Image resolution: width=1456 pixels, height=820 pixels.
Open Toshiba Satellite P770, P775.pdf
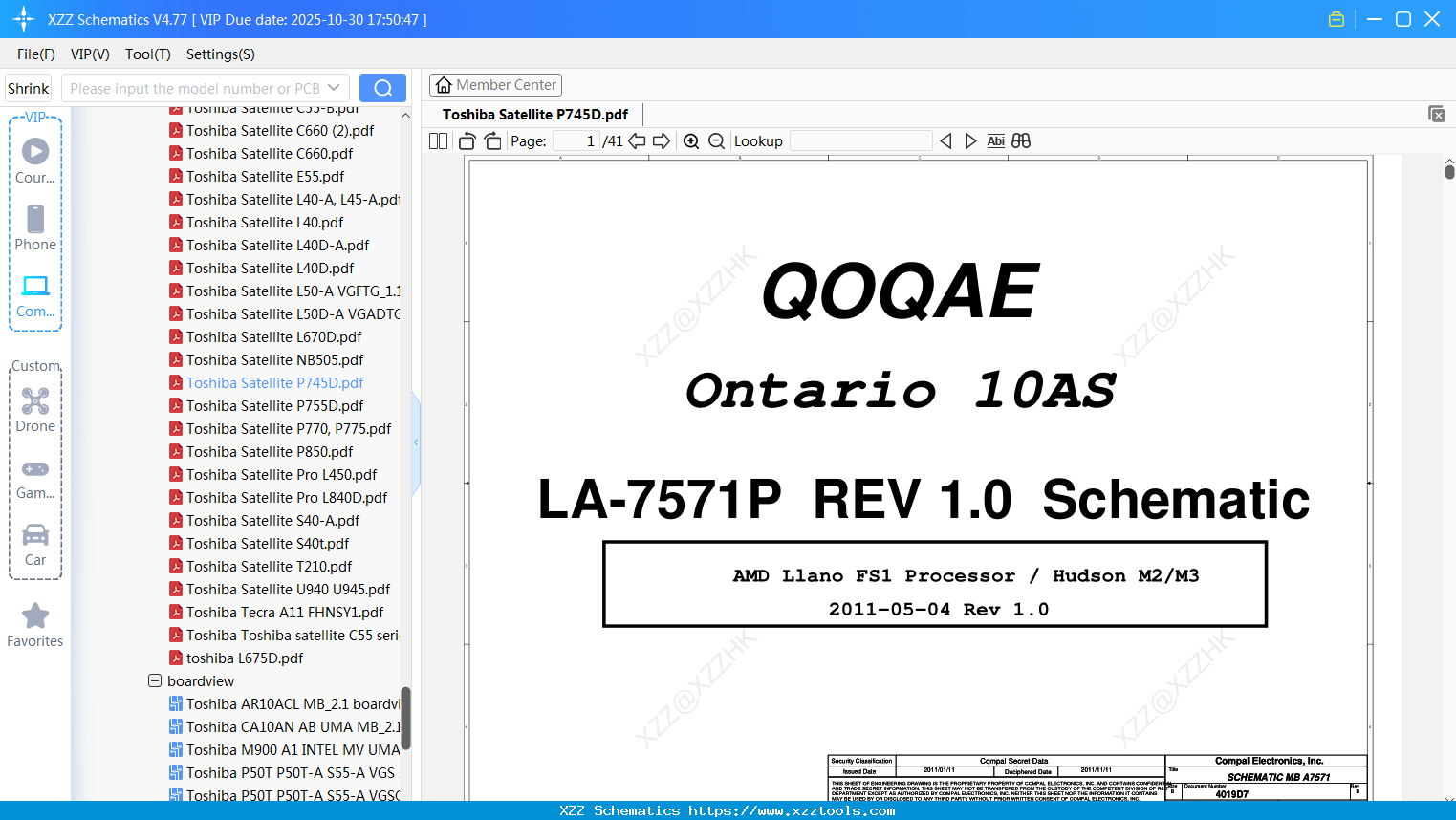(289, 429)
